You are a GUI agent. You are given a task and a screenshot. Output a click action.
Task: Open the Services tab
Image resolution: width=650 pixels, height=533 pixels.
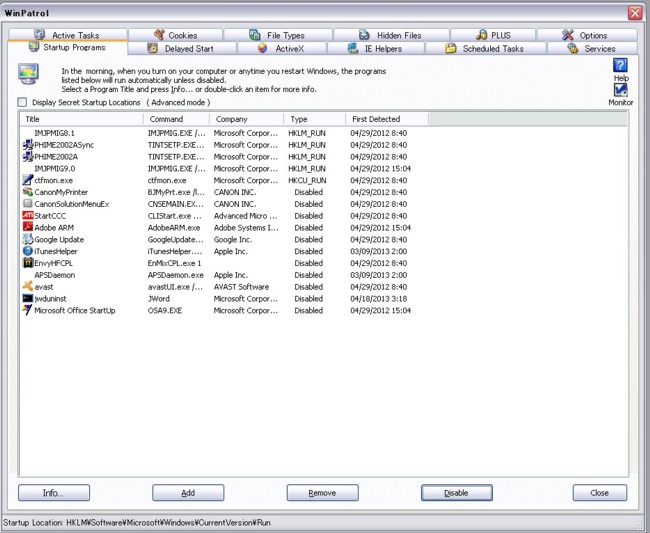[592, 48]
